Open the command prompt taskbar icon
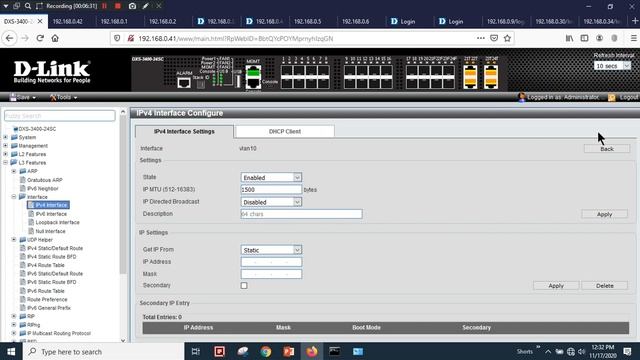 click(335, 351)
